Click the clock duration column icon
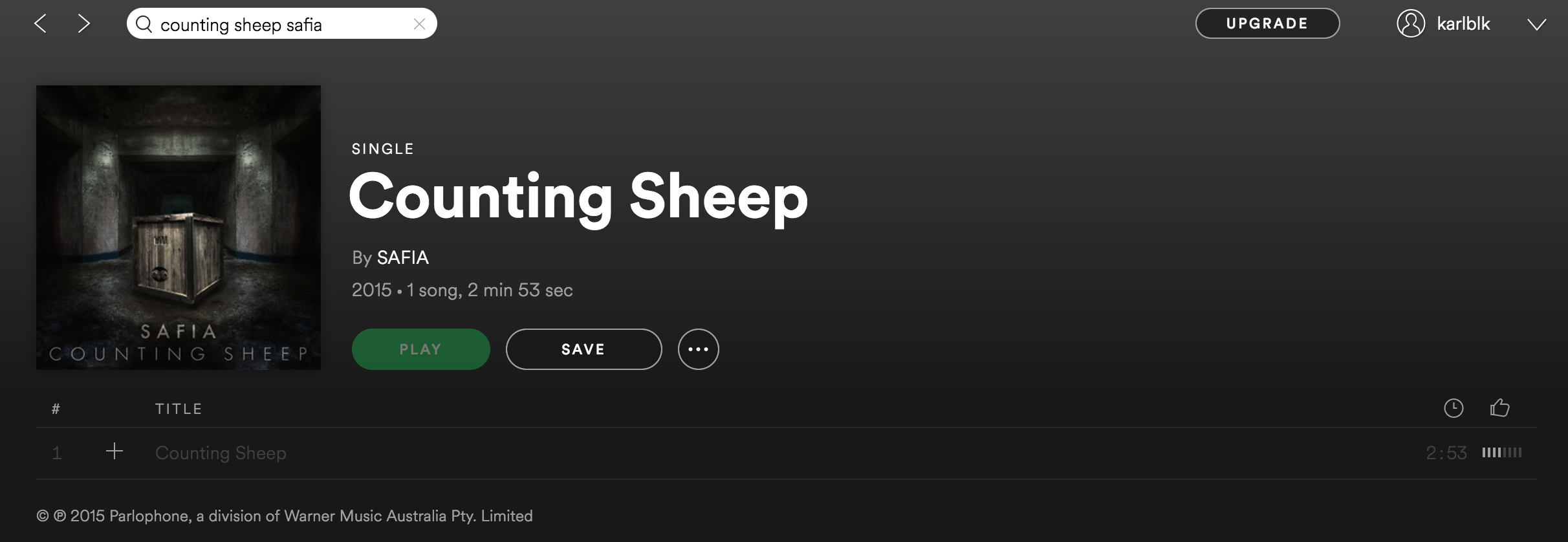 point(1454,408)
